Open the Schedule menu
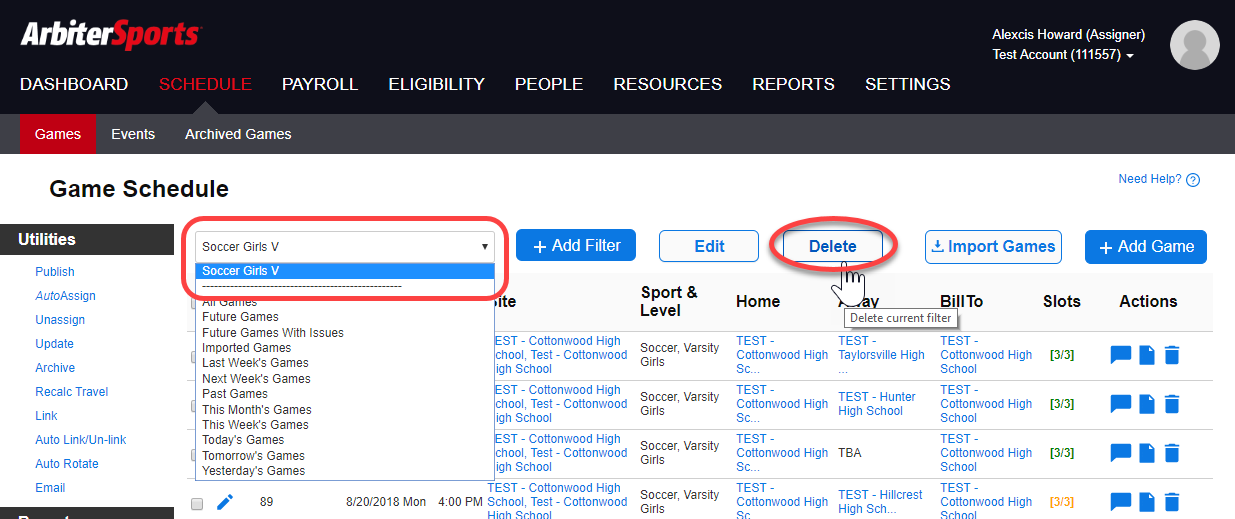The width and height of the screenshot is (1235, 519). [x=205, y=84]
